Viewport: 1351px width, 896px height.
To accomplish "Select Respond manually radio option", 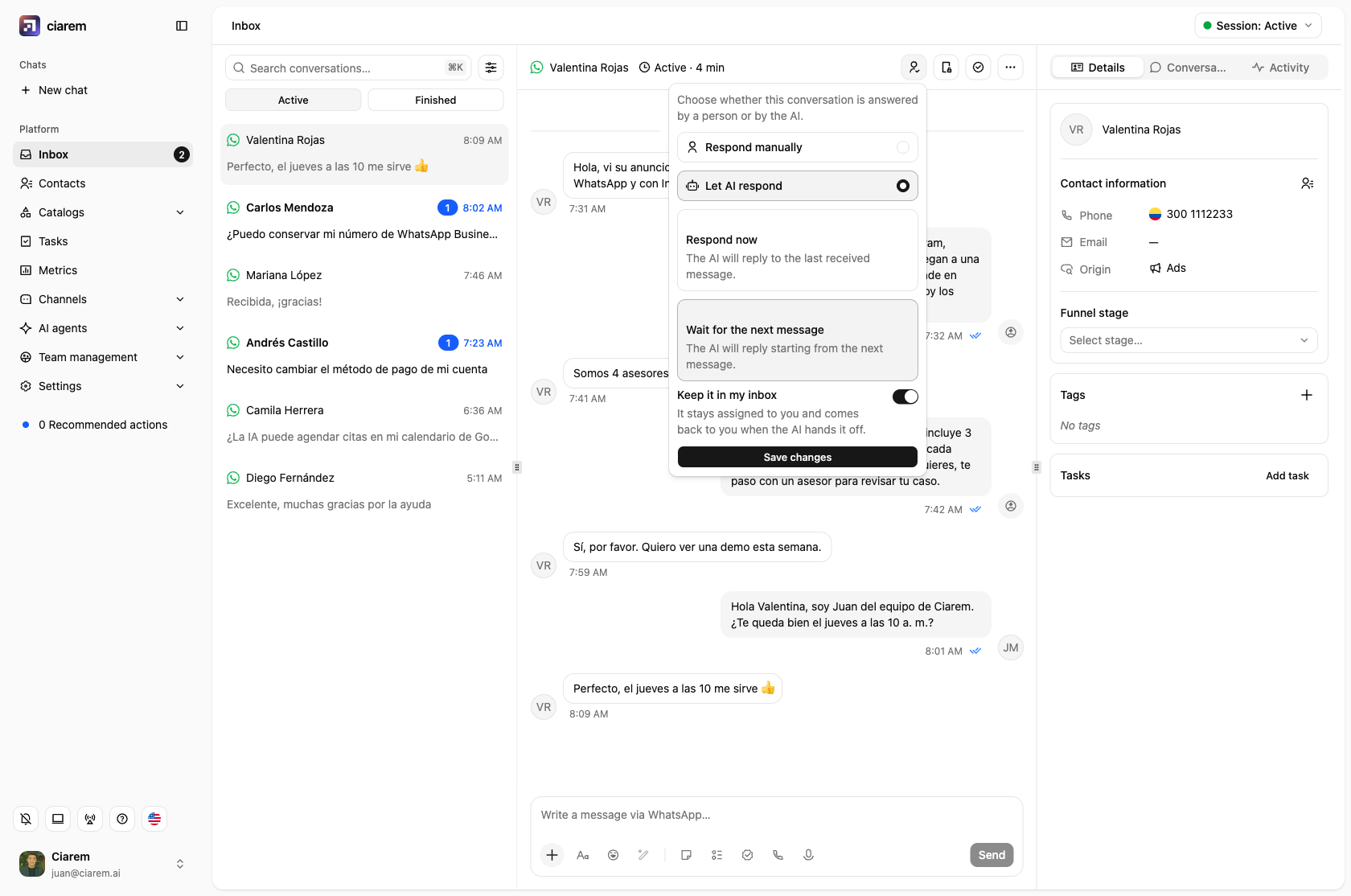I will tap(798, 147).
